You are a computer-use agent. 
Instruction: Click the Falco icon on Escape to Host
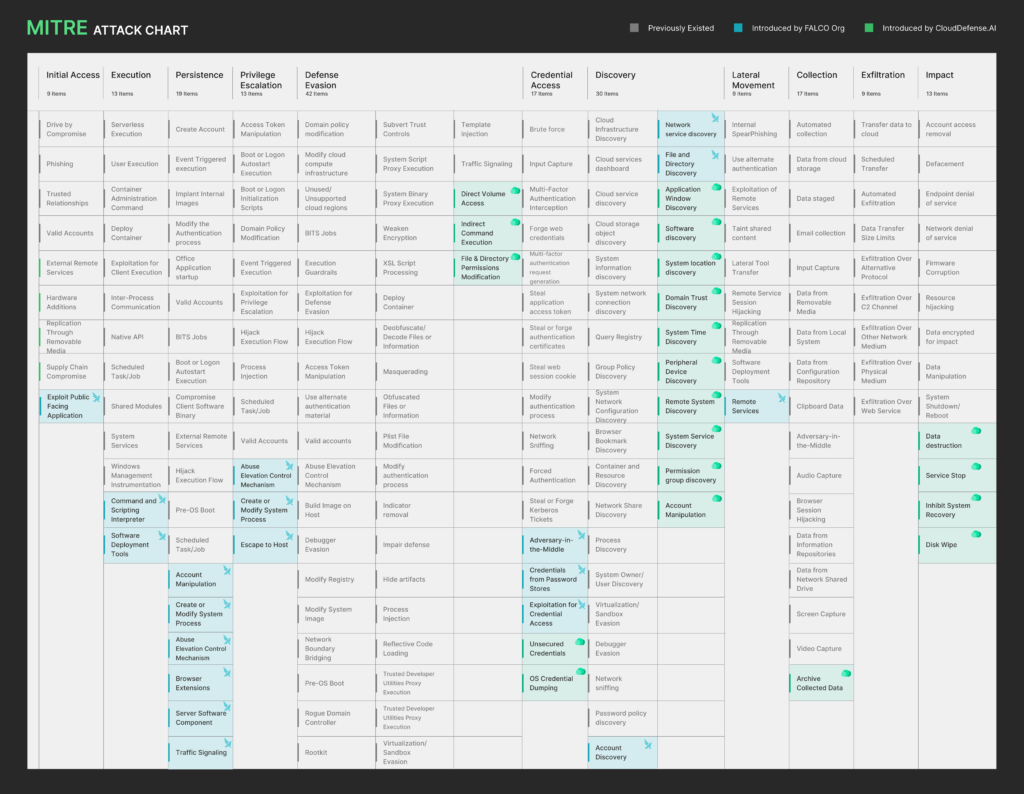coord(289,536)
